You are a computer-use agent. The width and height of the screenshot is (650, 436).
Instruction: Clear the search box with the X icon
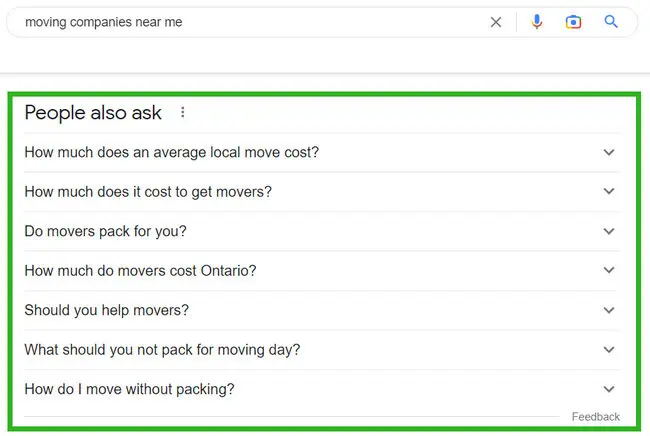[x=496, y=22]
